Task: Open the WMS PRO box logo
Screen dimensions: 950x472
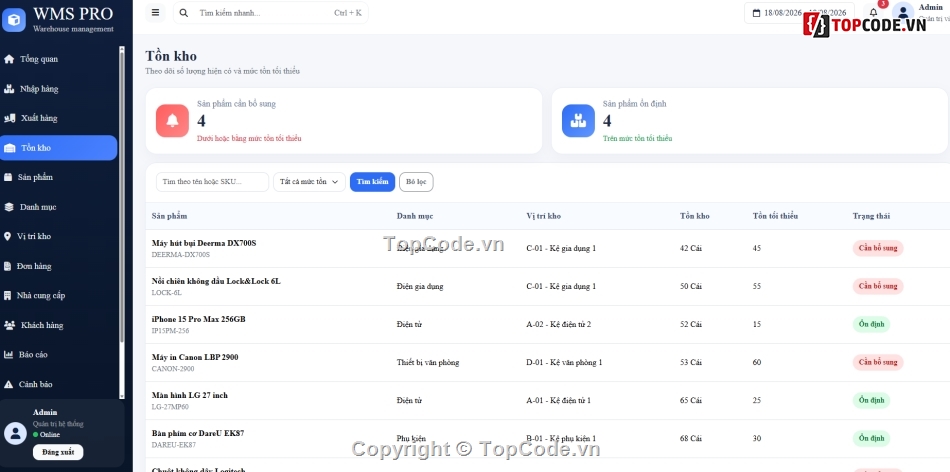Action: (x=13, y=20)
